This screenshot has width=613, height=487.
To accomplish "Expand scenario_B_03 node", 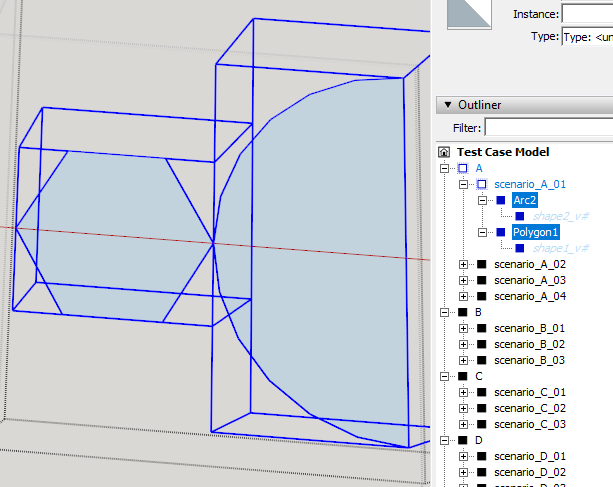I will pyautogui.click(x=464, y=360).
